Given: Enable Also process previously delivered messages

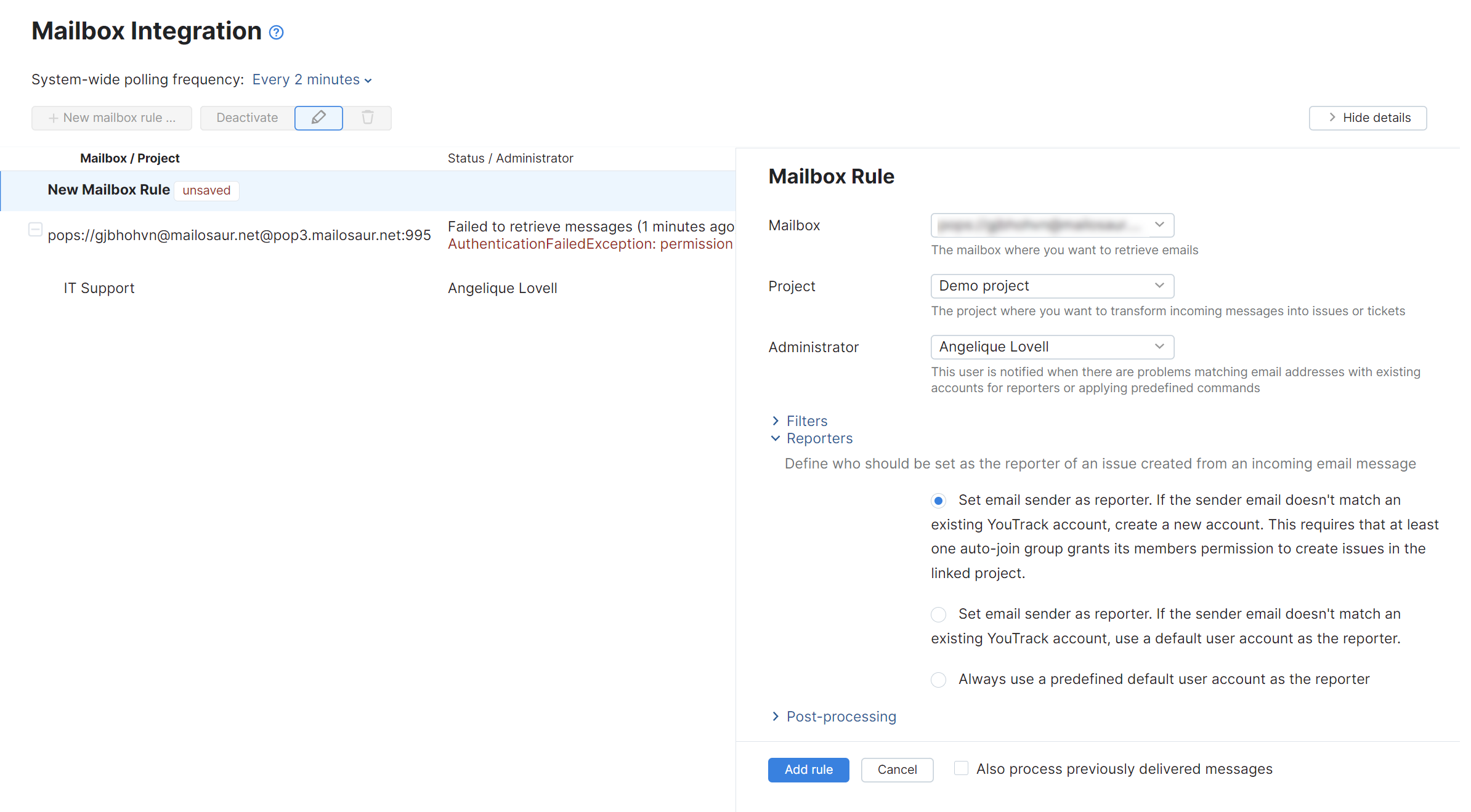Looking at the screenshot, I should point(961,768).
